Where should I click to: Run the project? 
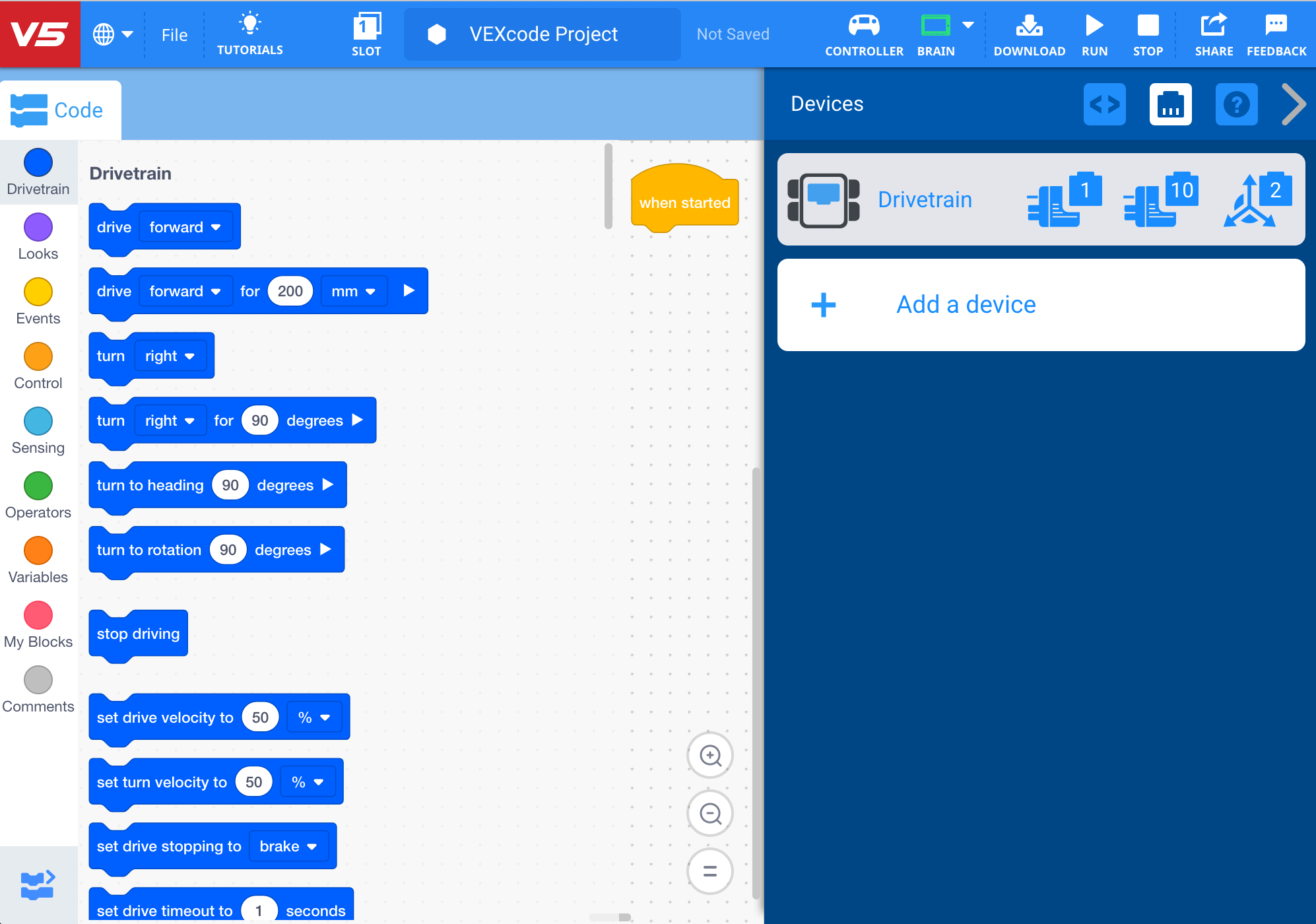click(1094, 33)
